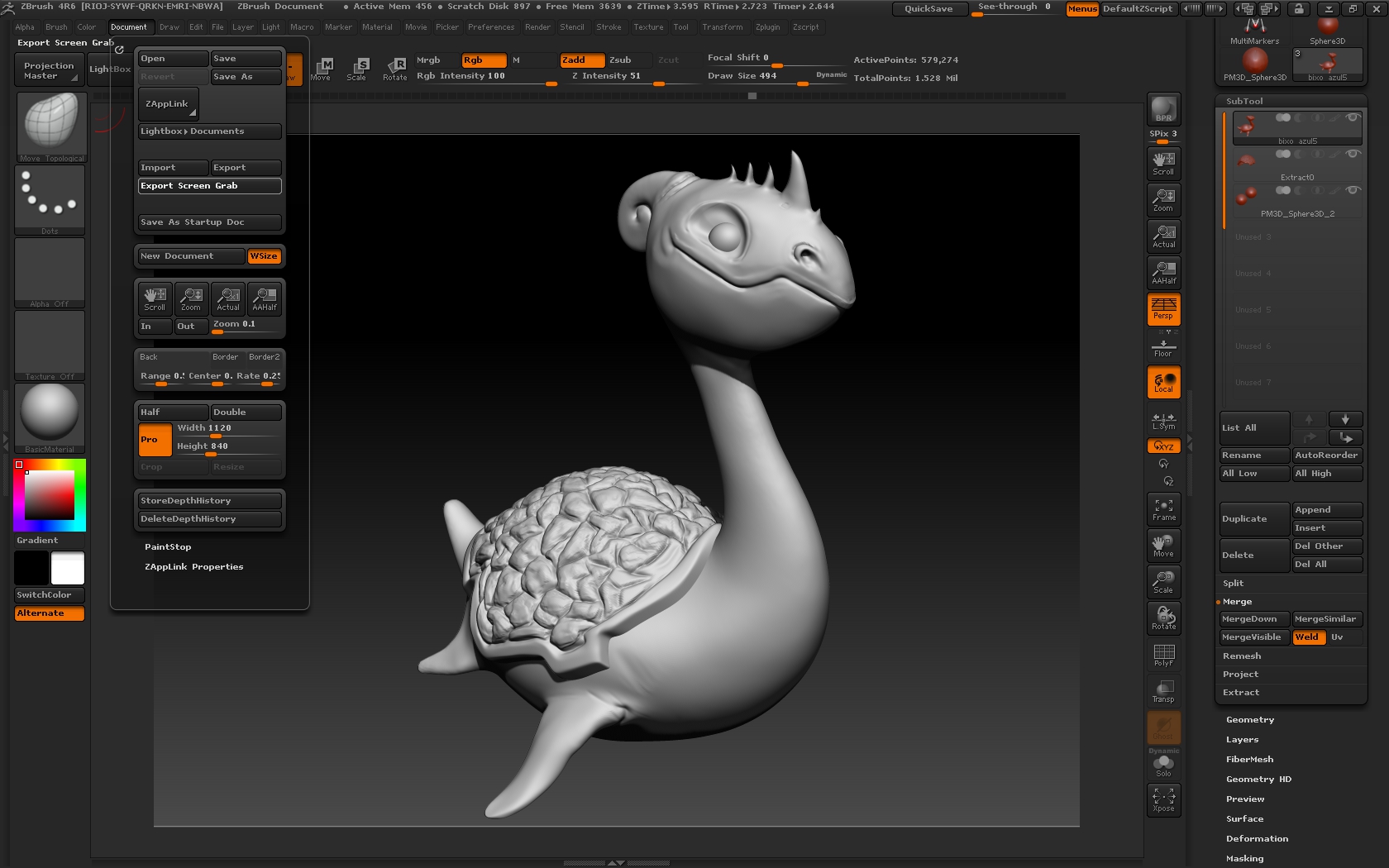Image resolution: width=1389 pixels, height=868 pixels.
Task: Open the Texture Off selector
Action: [x=50, y=346]
